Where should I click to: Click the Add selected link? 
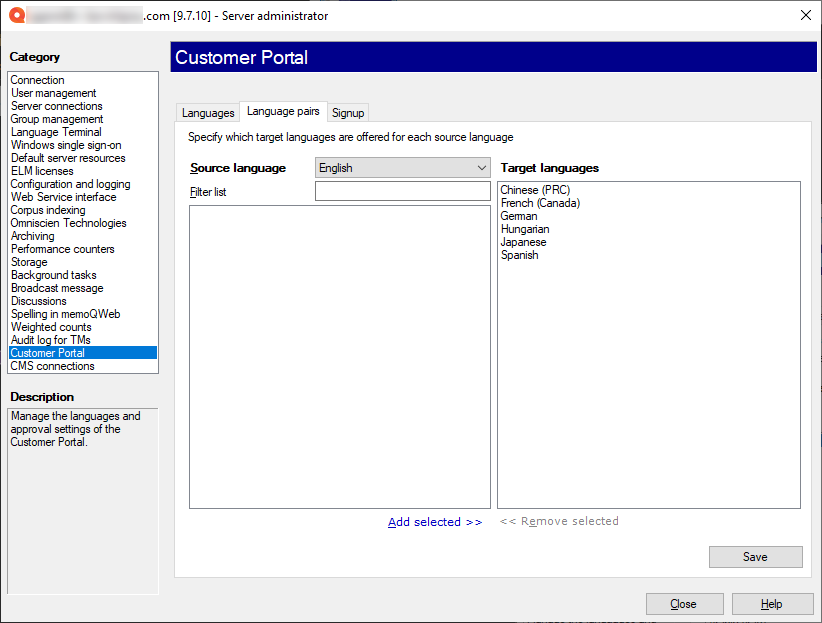435,522
